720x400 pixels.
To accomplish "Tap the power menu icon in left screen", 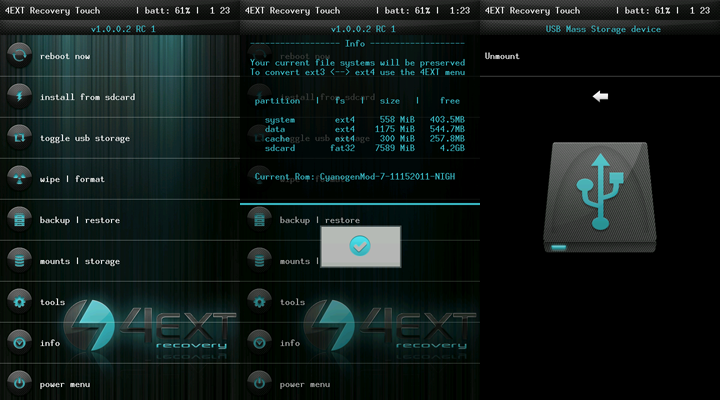I will click(19, 383).
